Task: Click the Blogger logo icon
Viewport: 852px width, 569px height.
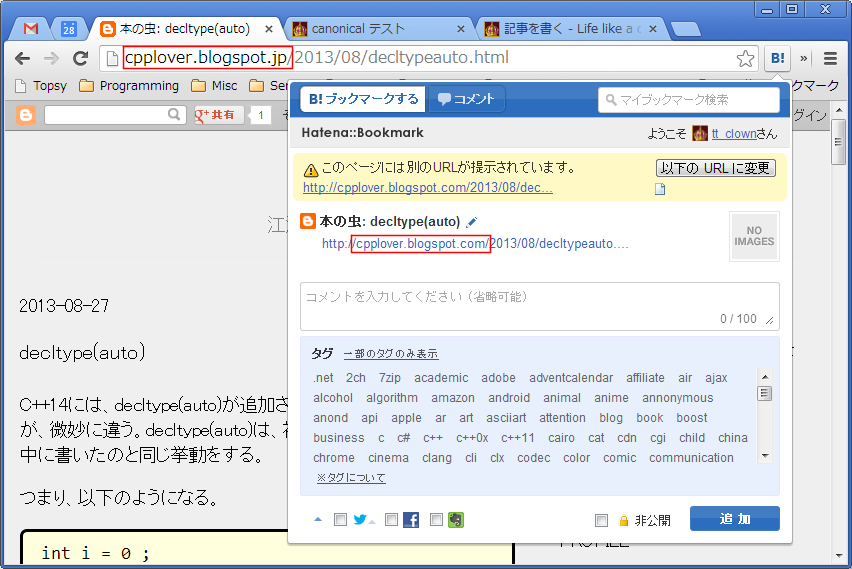Action: (x=26, y=115)
